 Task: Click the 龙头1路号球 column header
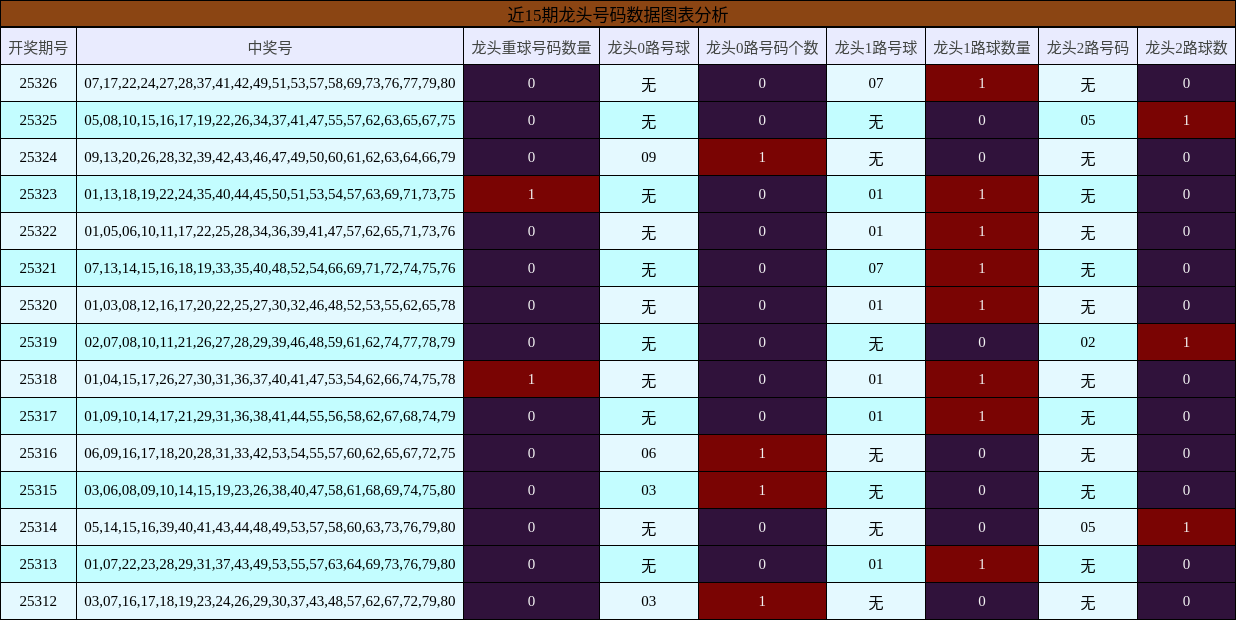(x=875, y=47)
